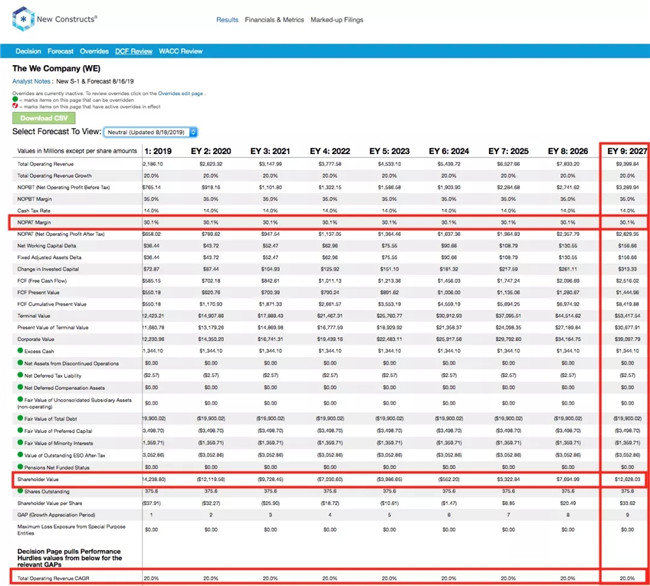Click green dot next to Net Deferred Tax Liability
Screen dimensions: 650x586
coord(20,375)
